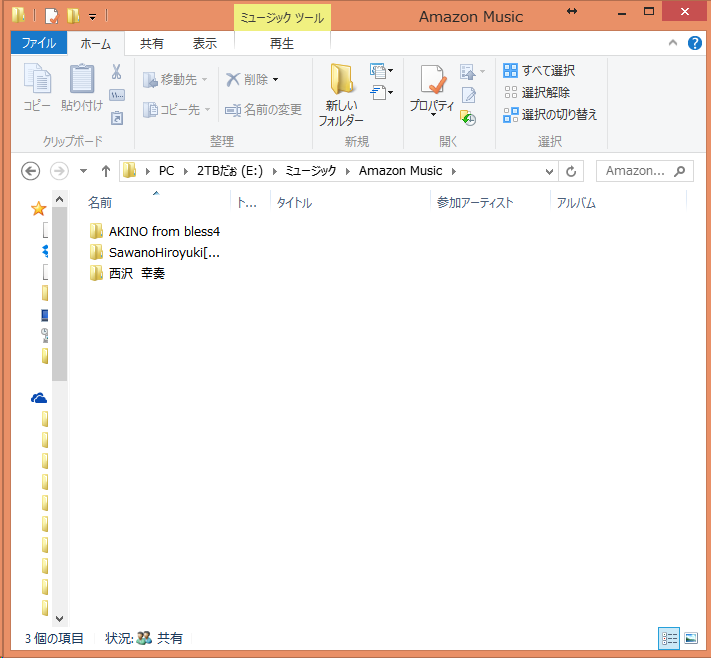The height and width of the screenshot is (658, 711).
Task: Click the Properties quick access toolbar icon
Action: pos(52,16)
